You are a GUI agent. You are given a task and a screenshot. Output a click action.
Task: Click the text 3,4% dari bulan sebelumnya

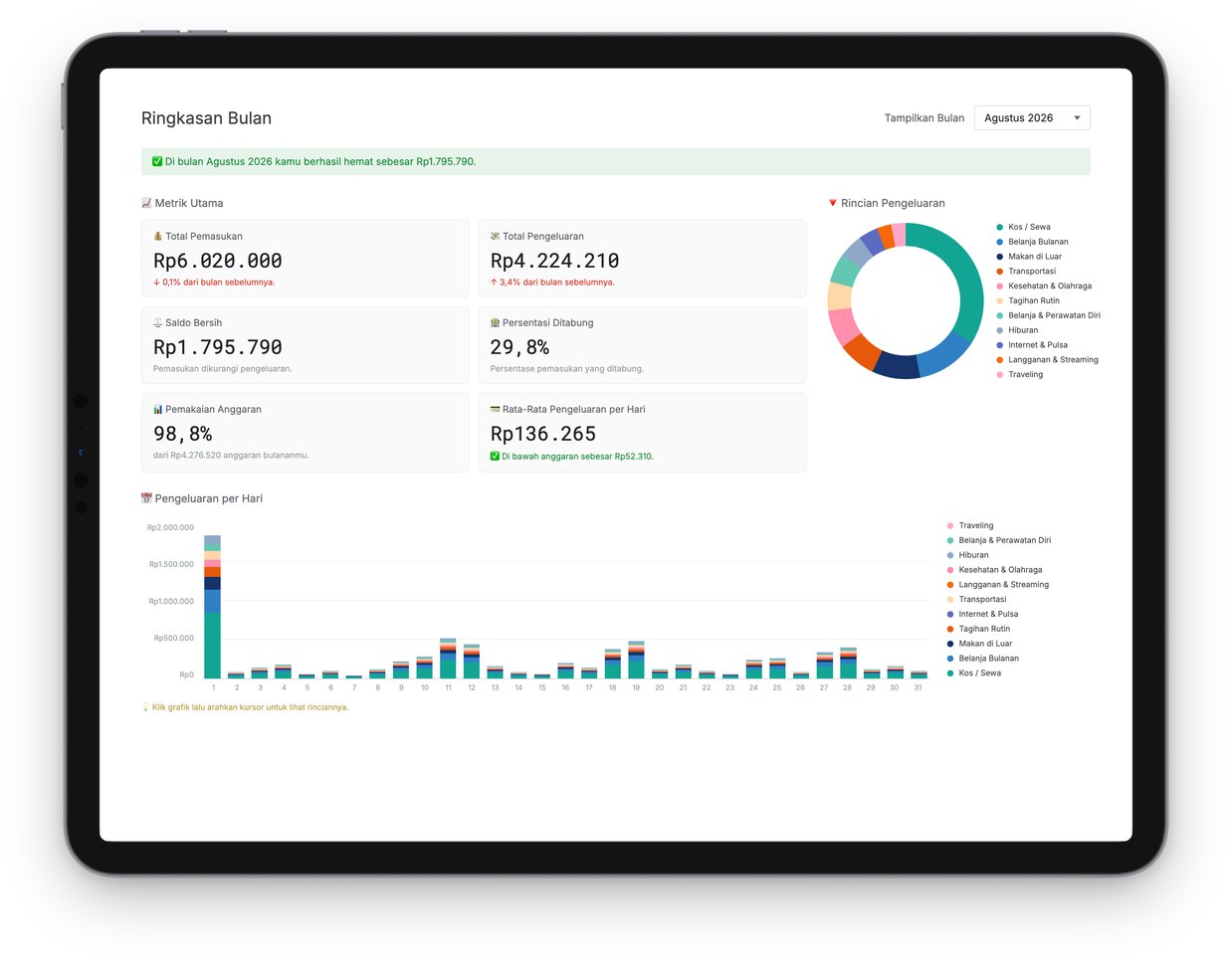(557, 283)
